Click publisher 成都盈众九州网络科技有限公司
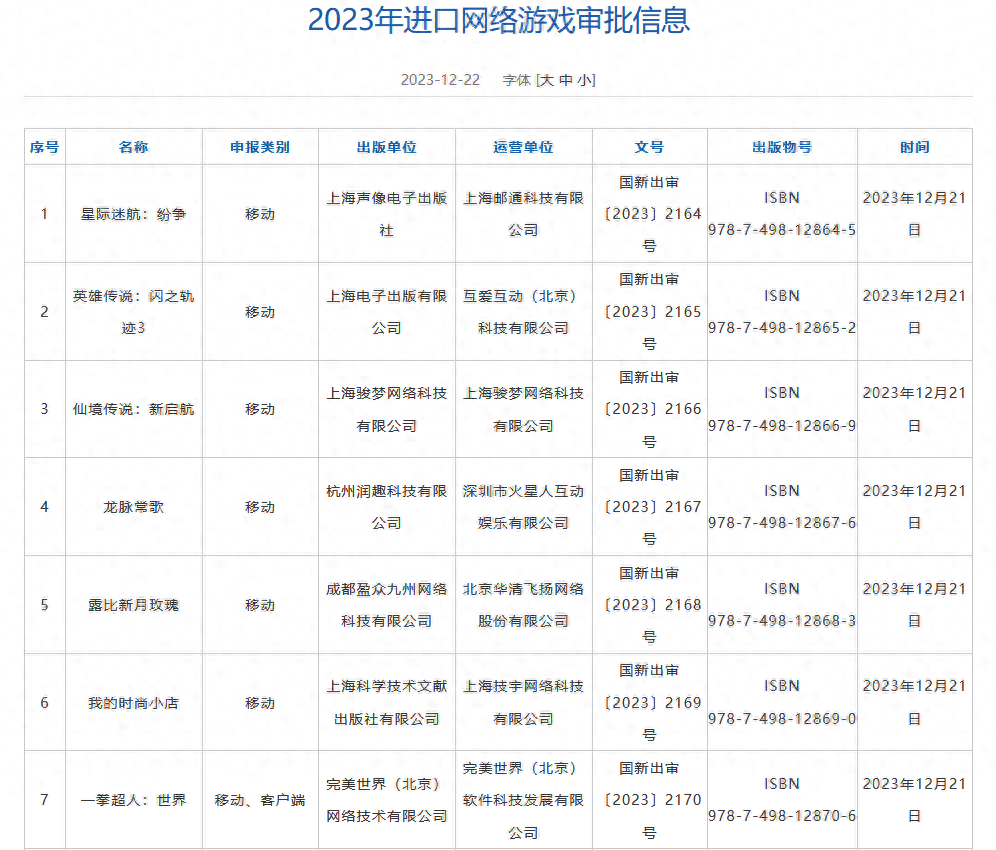 pos(386,605)
